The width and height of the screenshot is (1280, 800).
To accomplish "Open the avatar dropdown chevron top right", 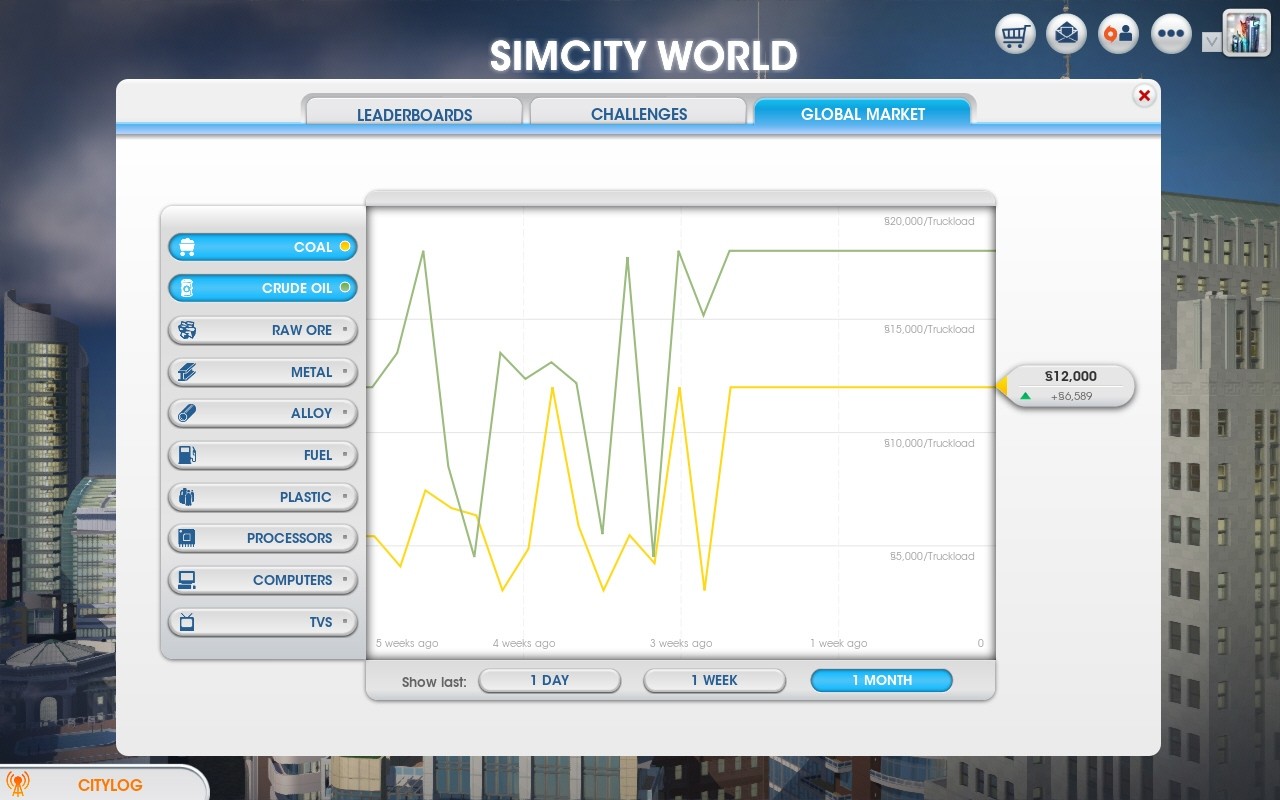I will pos(1213,40).
